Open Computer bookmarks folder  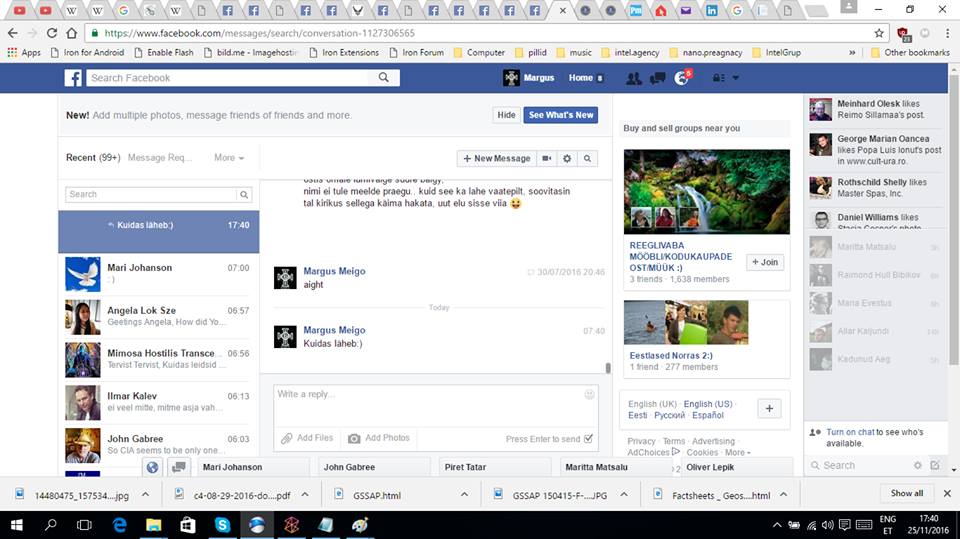click(x=479, y=53)
